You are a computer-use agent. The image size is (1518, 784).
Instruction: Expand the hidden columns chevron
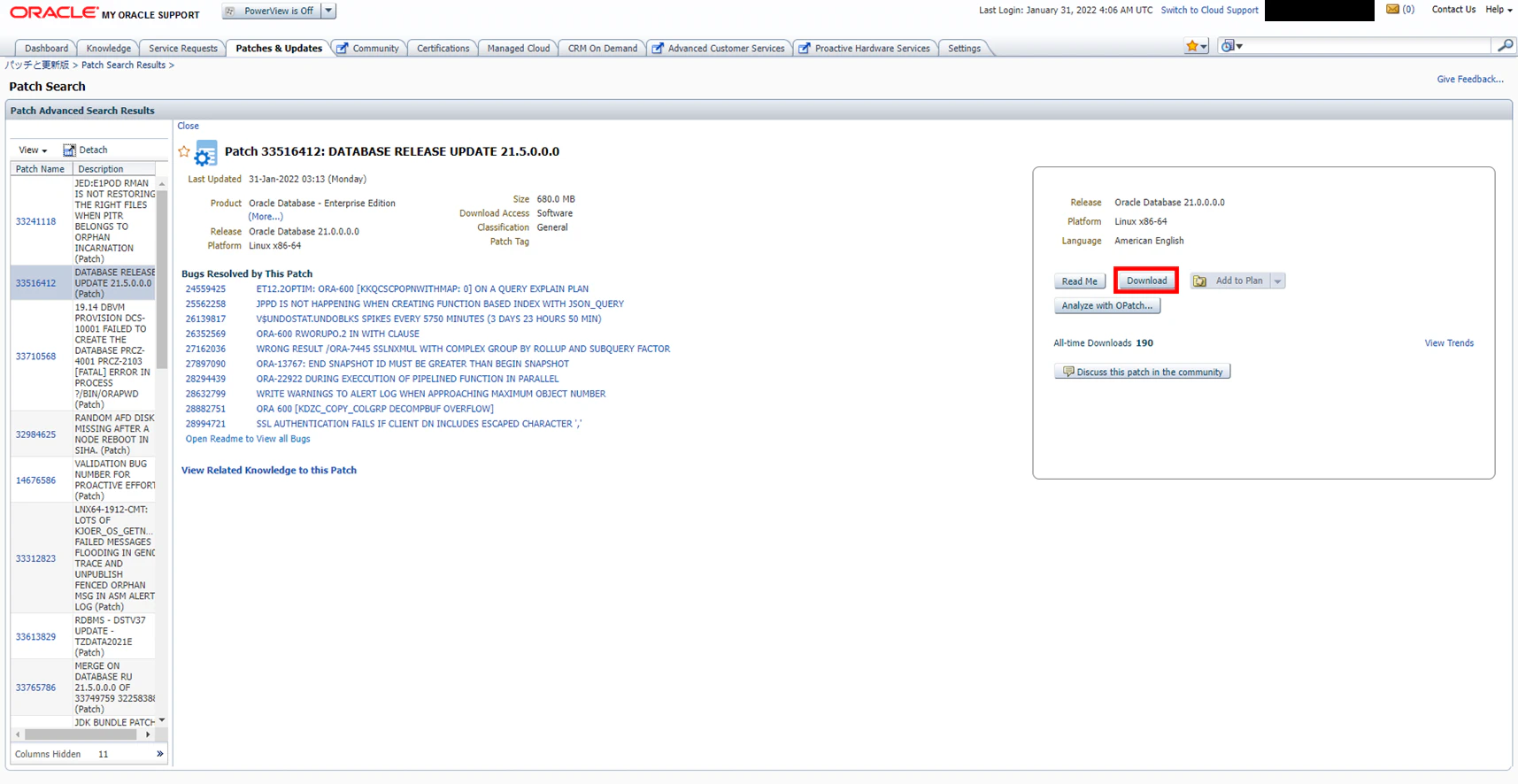(x=160, y=754)
